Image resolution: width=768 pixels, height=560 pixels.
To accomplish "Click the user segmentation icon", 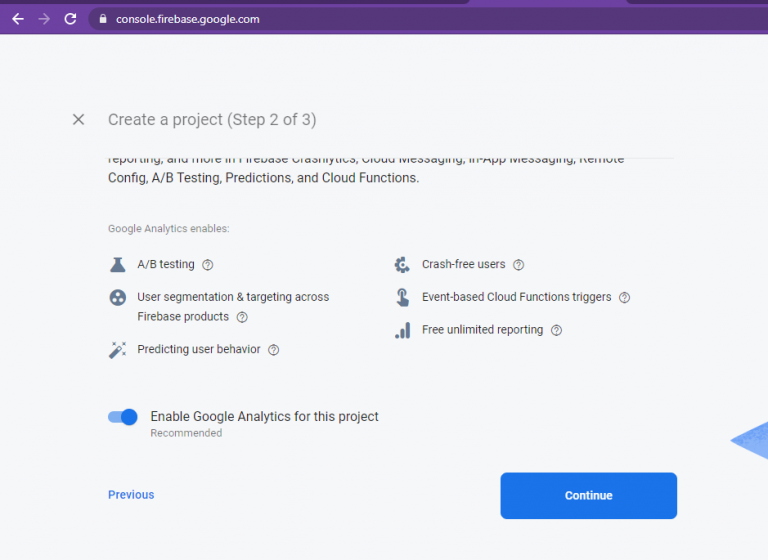I will pos(118,297).
